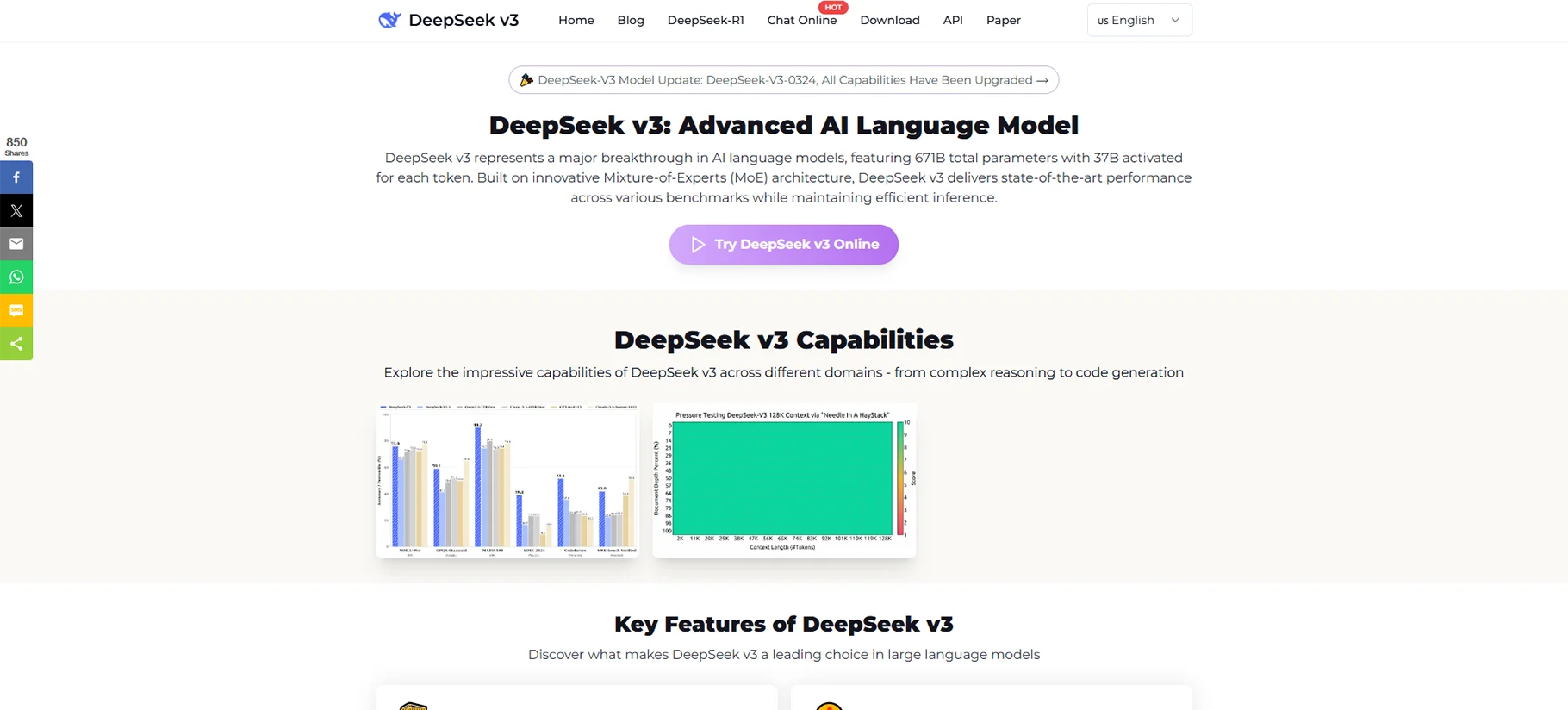Share the page on Facebook
This screenshot has height=710, width=1568.
point(16,177)
